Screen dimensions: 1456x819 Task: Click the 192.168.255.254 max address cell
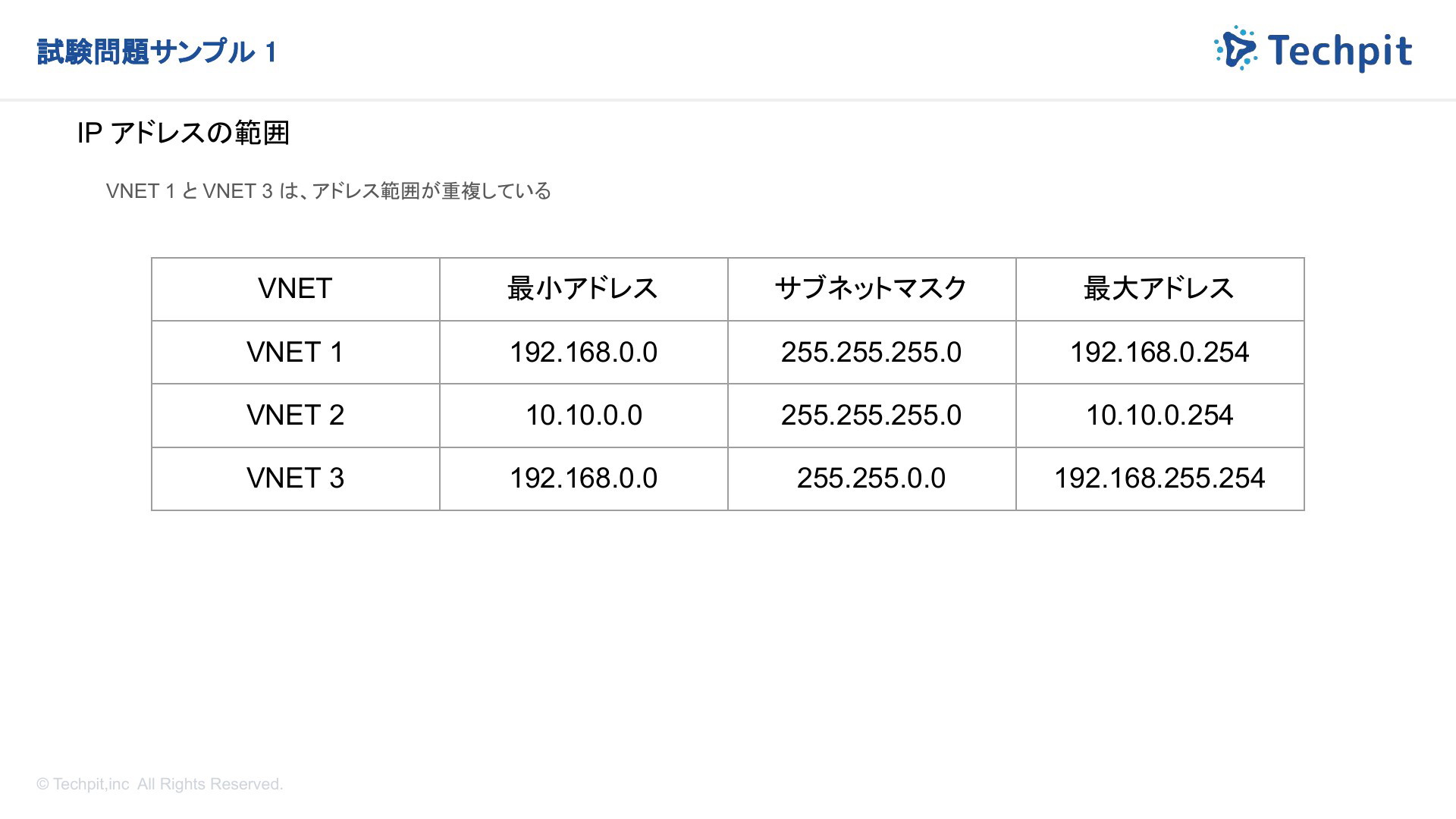point(1159,478)
